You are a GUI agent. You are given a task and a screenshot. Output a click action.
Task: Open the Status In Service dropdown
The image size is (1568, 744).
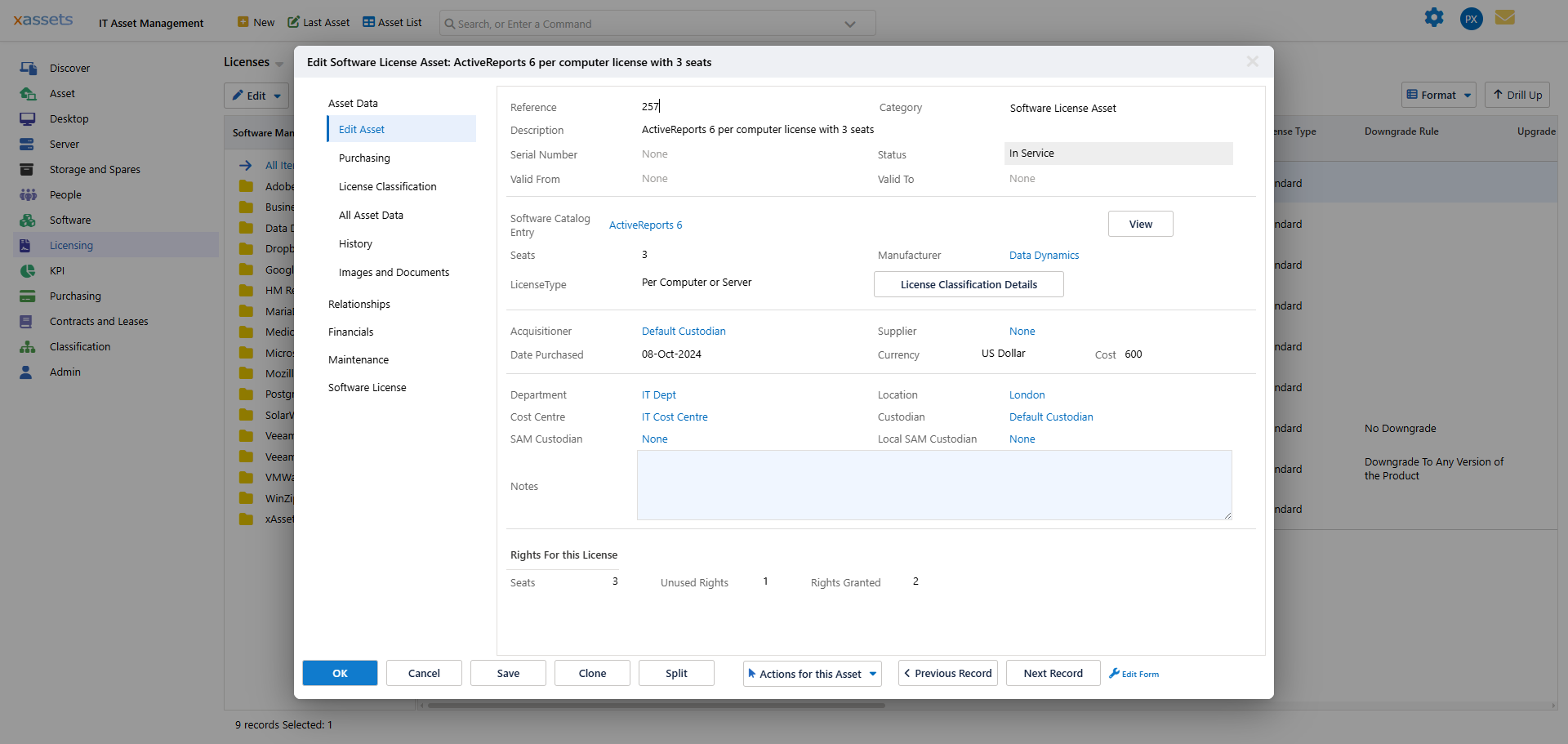click(x=1118, y=154)
